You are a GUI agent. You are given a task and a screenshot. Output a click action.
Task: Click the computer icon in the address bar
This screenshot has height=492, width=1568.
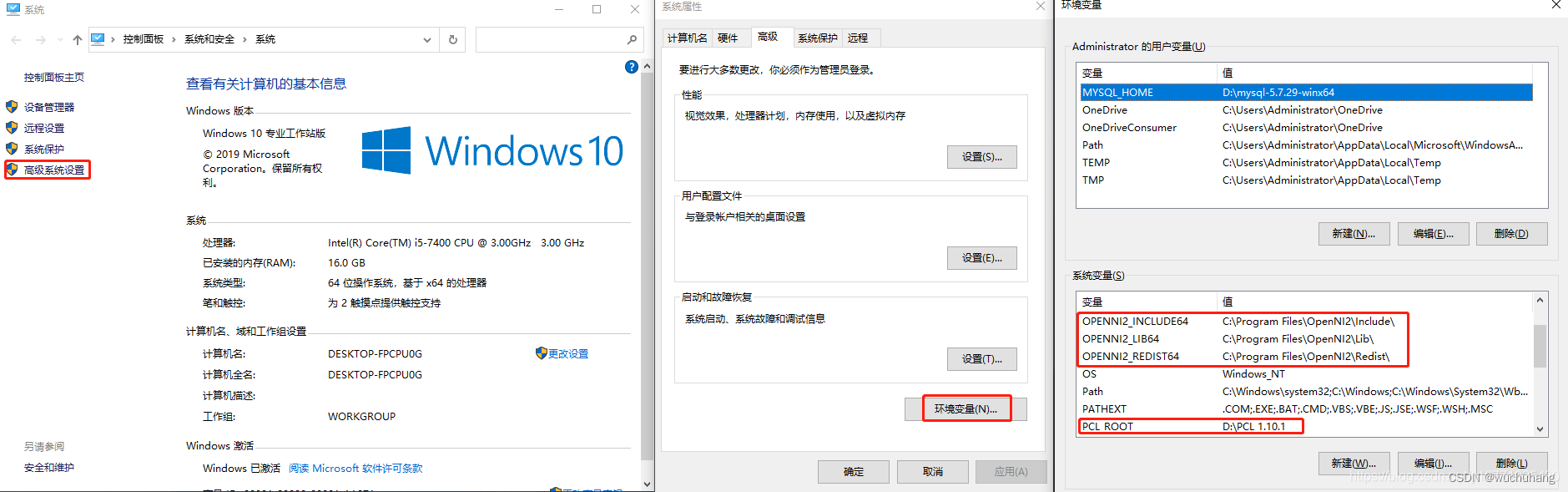point(98,39)
